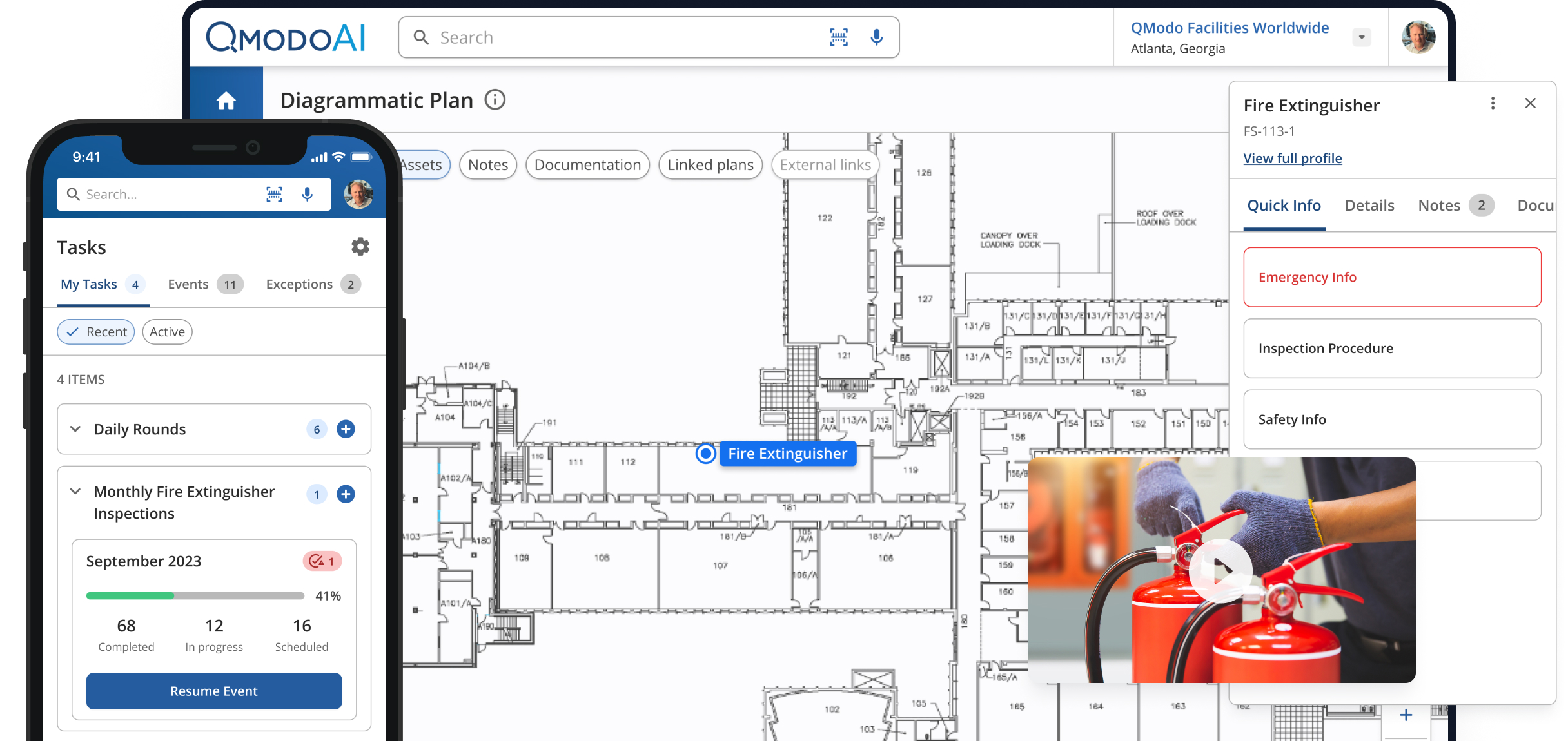
Task: Click the Daily Rounds count badge 6
Action: coord(317,429)
